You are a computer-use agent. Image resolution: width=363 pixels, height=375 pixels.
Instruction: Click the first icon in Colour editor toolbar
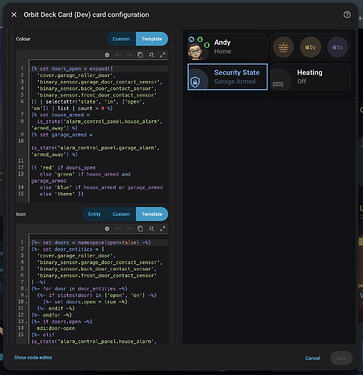pyautogui.click(x=107, y=55)
